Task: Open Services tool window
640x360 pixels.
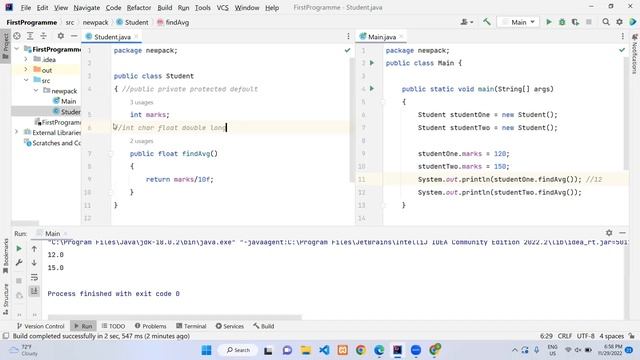Action: coord(229,326)
